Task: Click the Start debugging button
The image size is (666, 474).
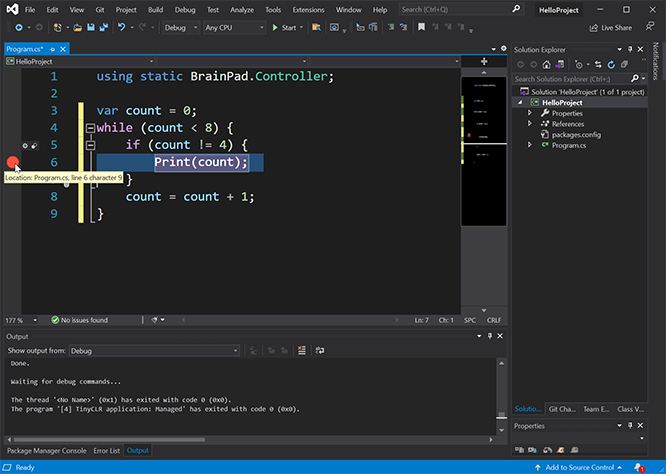Action: tap(284, 28)
